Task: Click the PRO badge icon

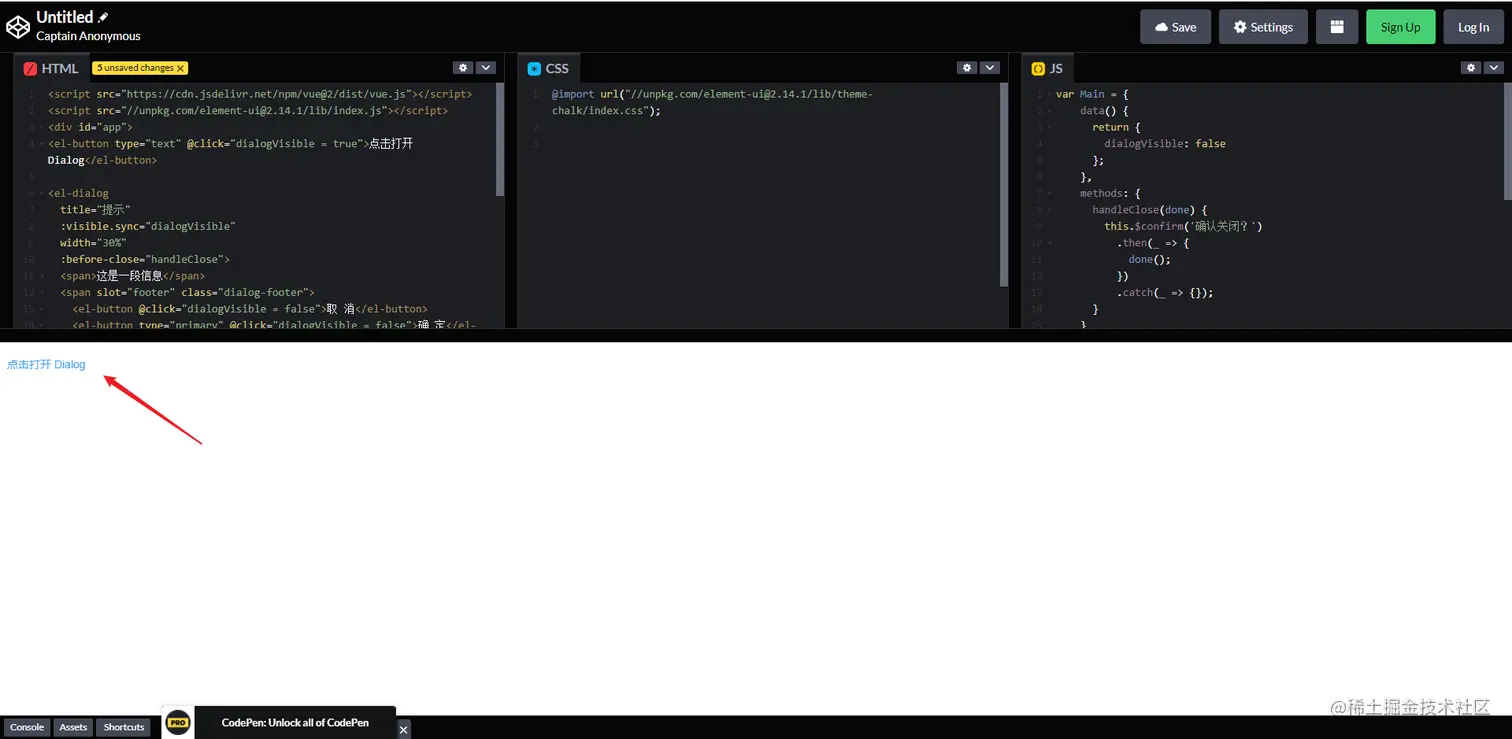Action: coord(178,722)
